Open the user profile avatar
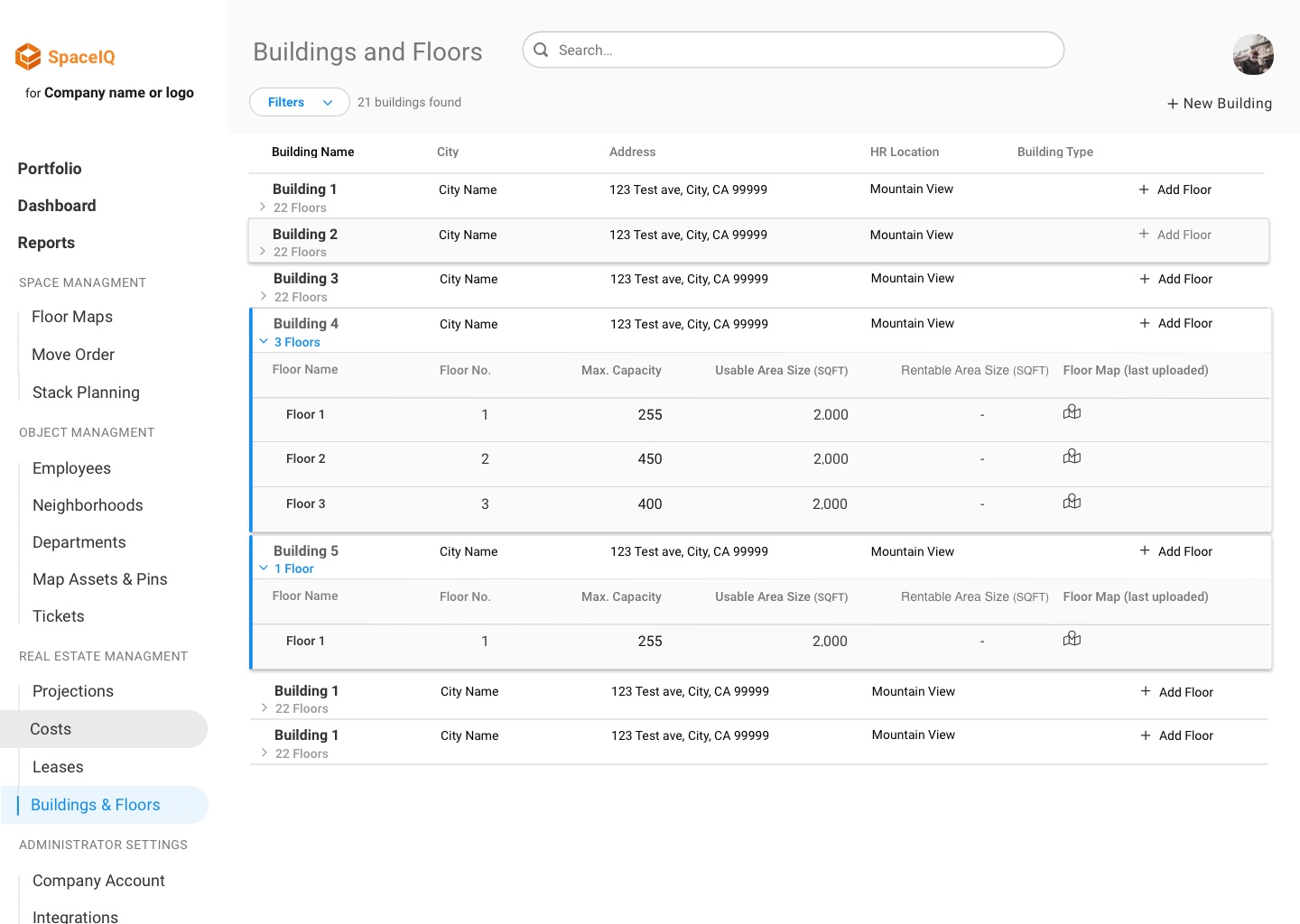Image resolution: width=1300 pixels, height=924 pixels. (x=1253, y=55)
